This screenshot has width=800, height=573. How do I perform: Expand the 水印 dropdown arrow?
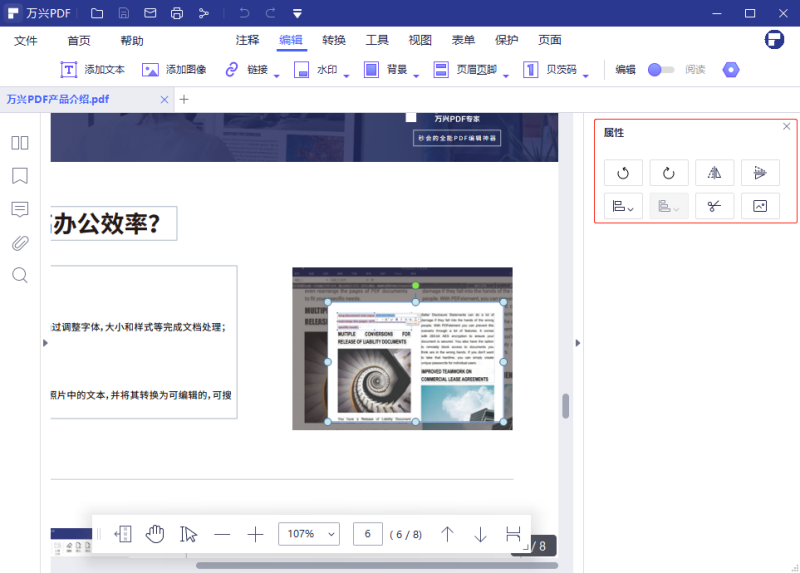click(346, 76)
